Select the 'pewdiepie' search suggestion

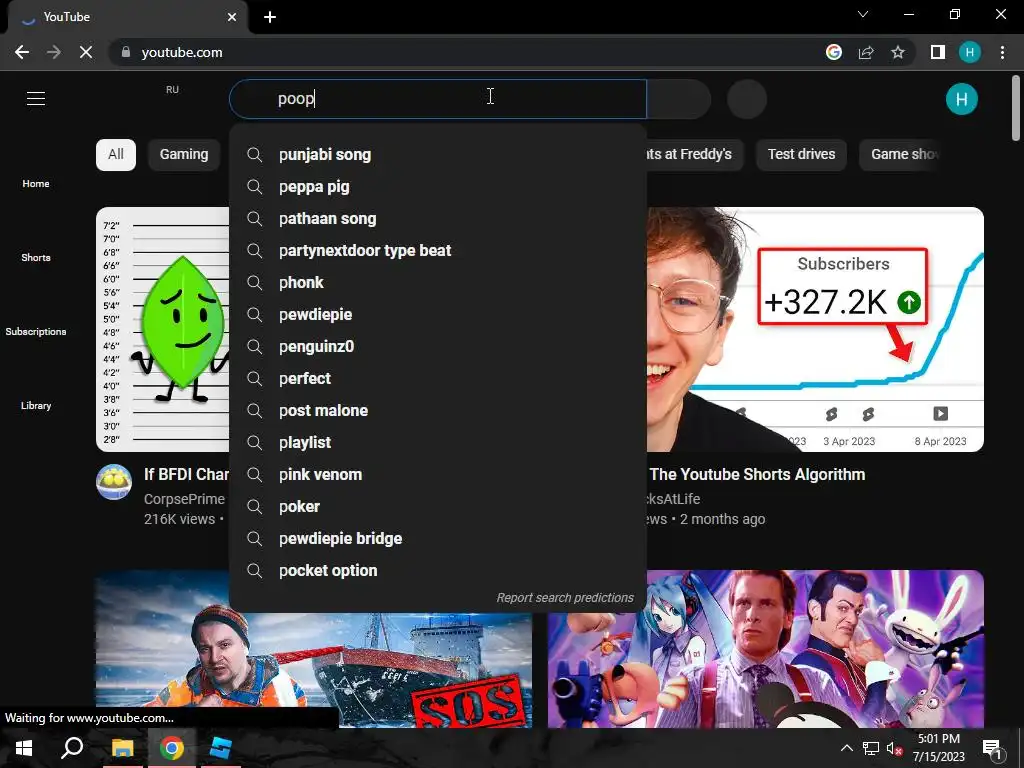438,315
